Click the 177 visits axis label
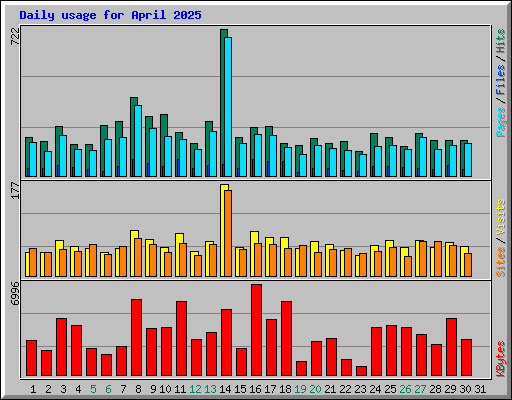Viewport: 512px width, 400px height. tap(16, 191)
